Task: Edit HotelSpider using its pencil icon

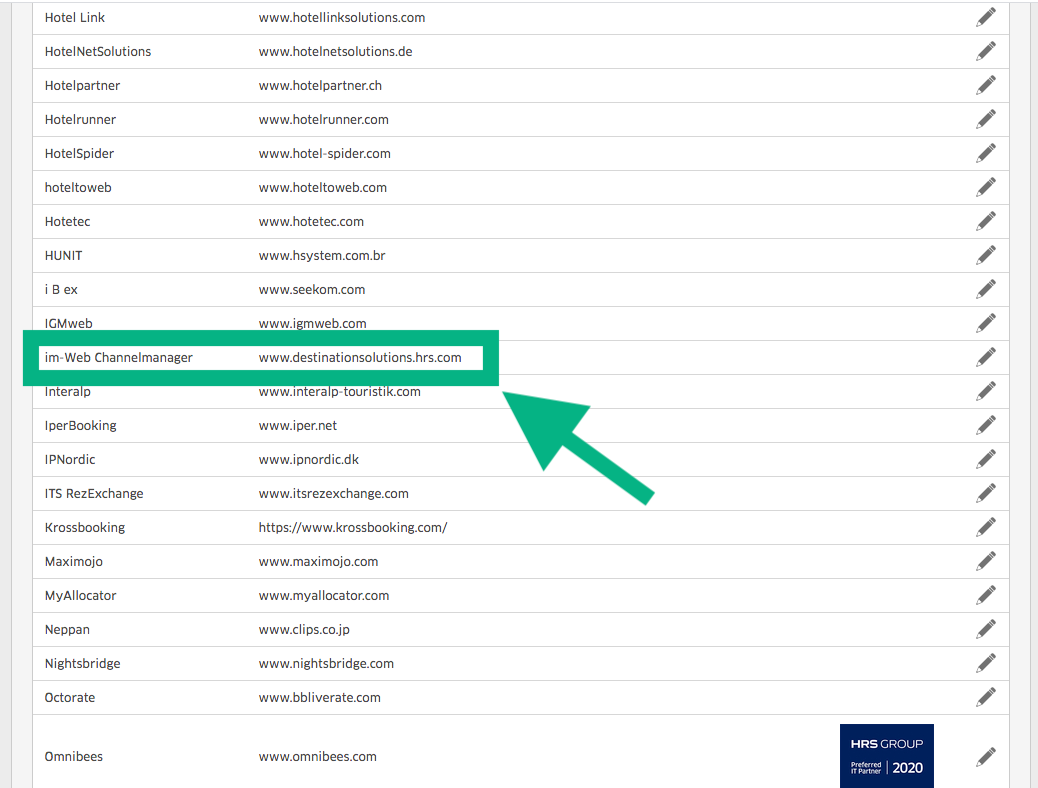Action: (986, 153)
